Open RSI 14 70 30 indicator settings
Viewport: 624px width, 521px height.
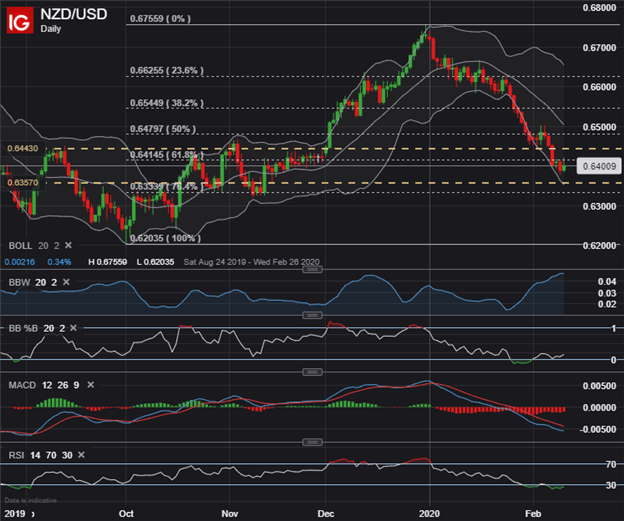tap(41, 455)
